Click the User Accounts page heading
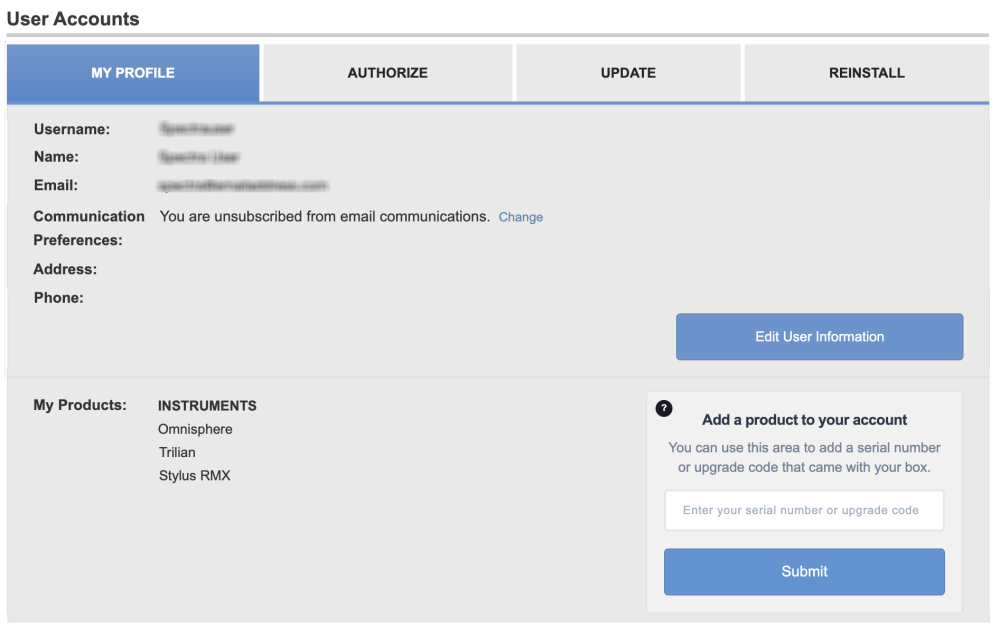This screenshot has height=633, width=1000. coord(73,19)
